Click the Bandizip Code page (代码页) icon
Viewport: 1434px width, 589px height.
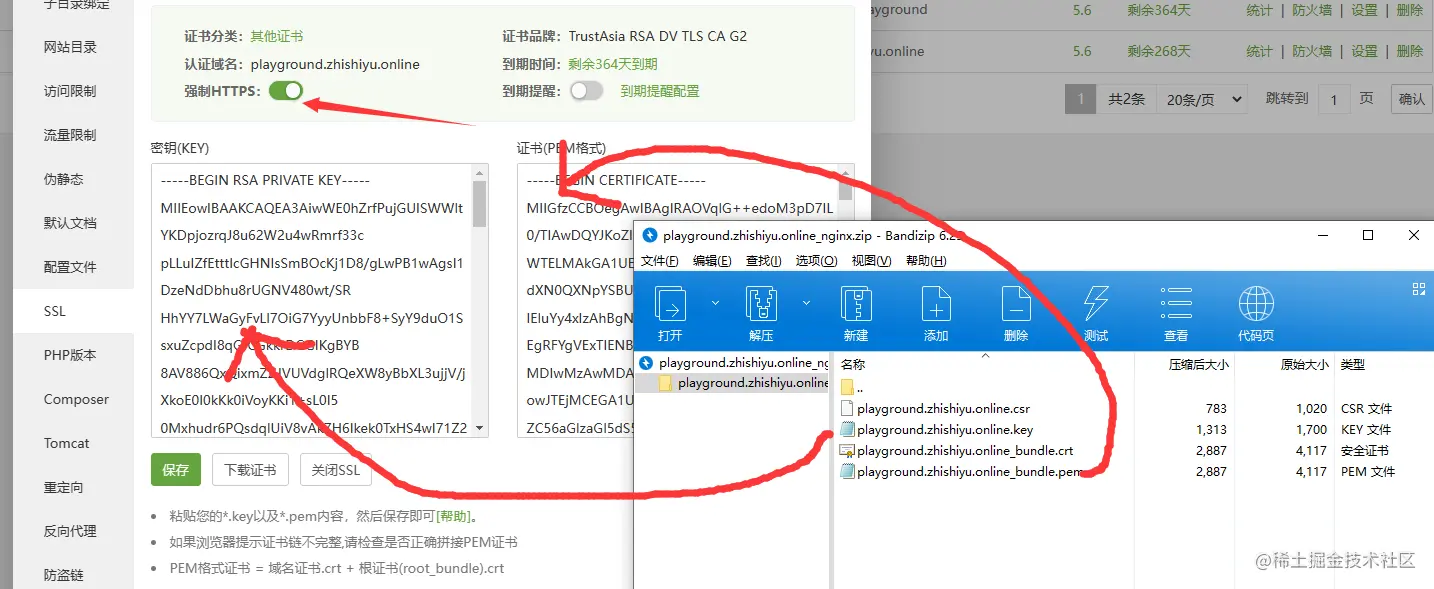[x=1256, y=303]
